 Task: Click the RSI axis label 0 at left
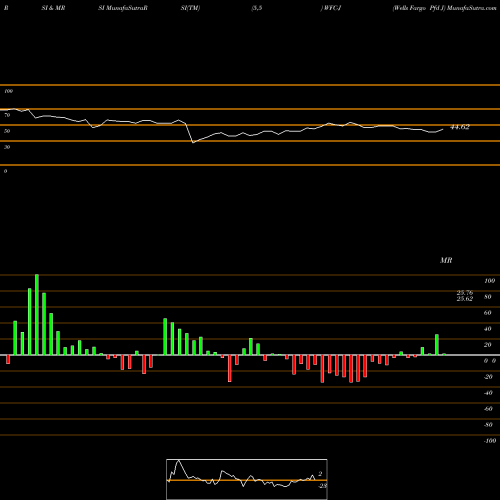pos(6,171)
